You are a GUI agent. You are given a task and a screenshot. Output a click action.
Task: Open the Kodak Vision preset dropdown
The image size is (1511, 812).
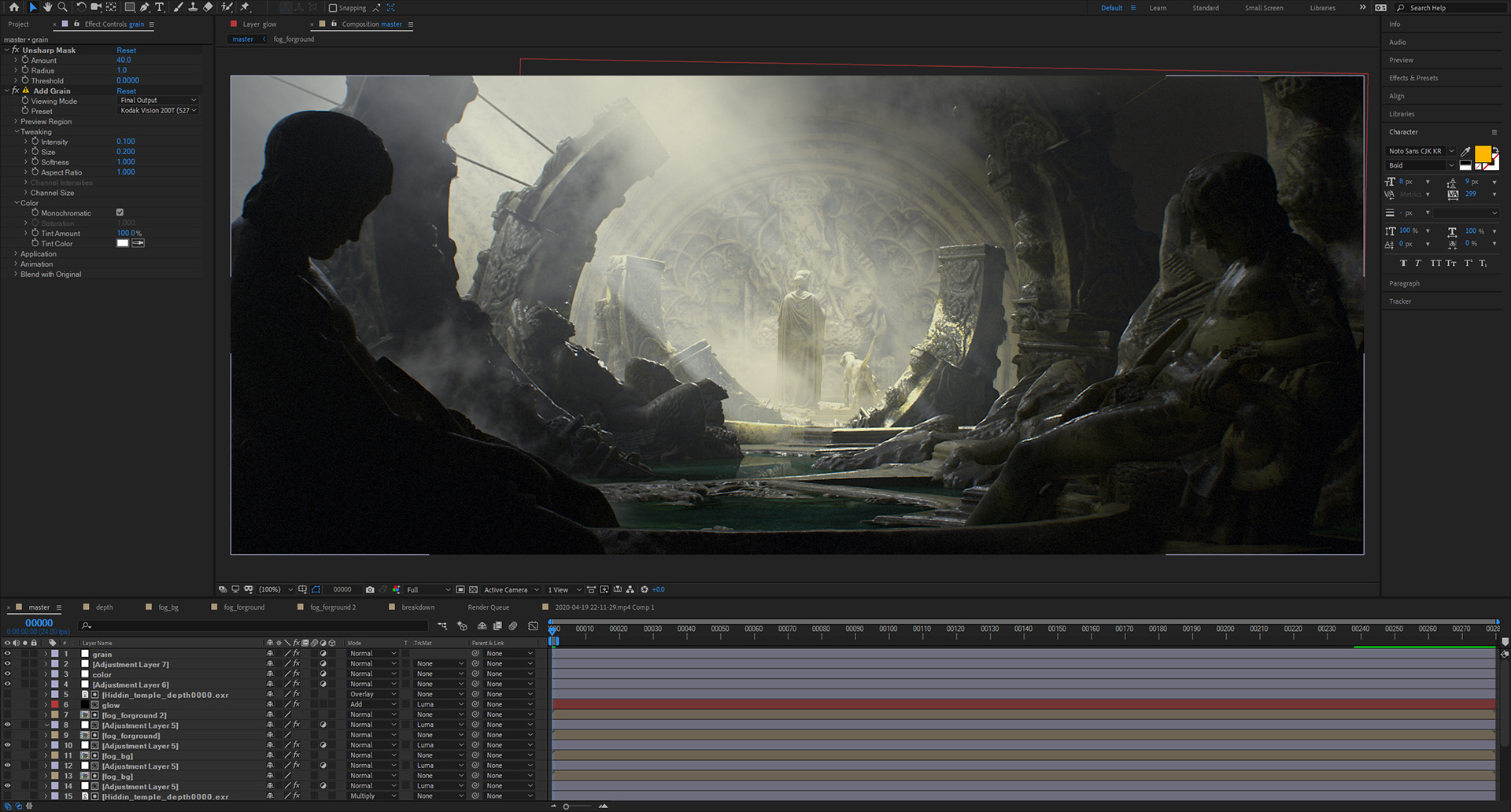(157, 111)
